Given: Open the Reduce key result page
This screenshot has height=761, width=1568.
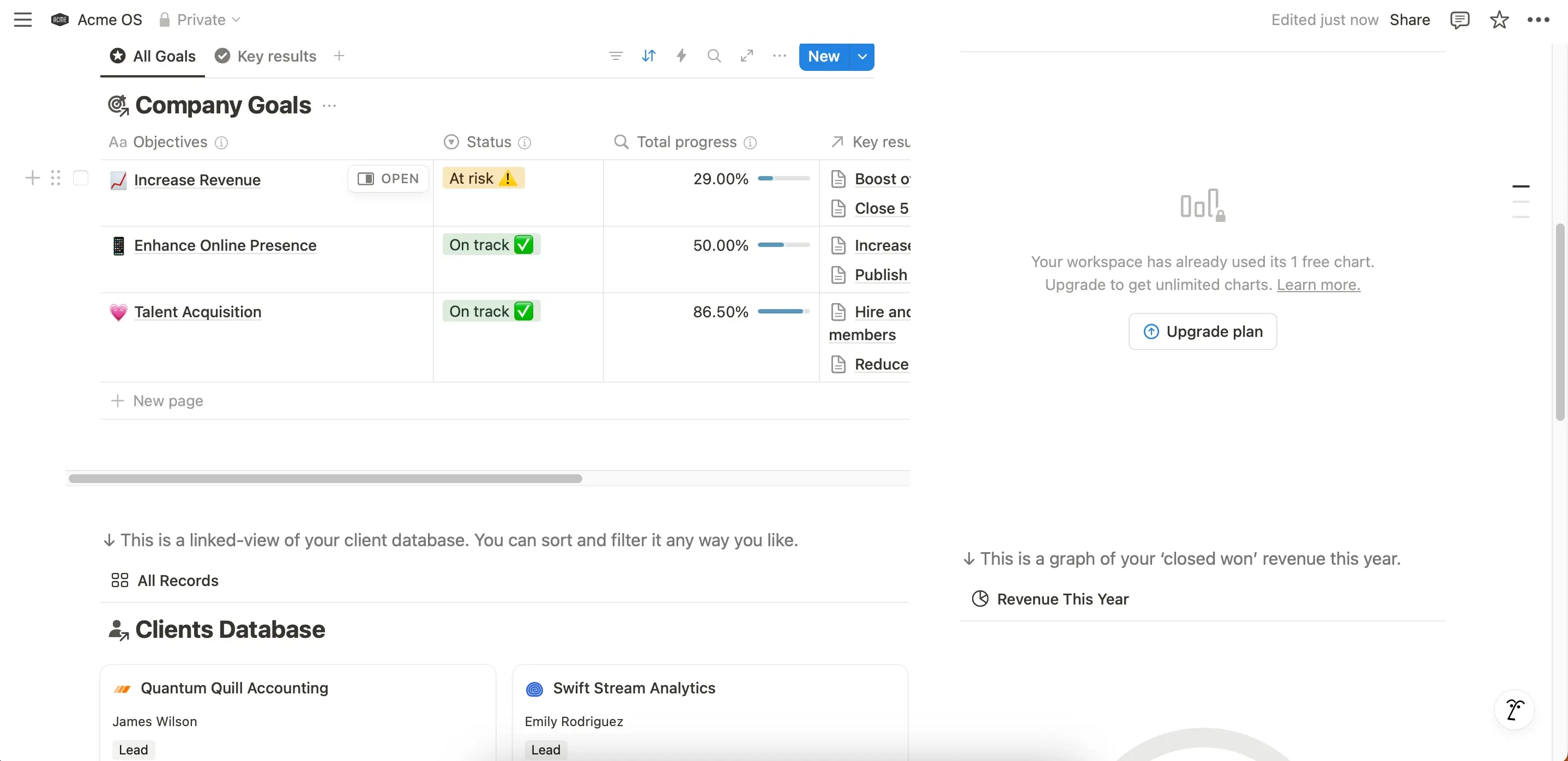Looking at the screenshot, I should [x=871, y=365].
